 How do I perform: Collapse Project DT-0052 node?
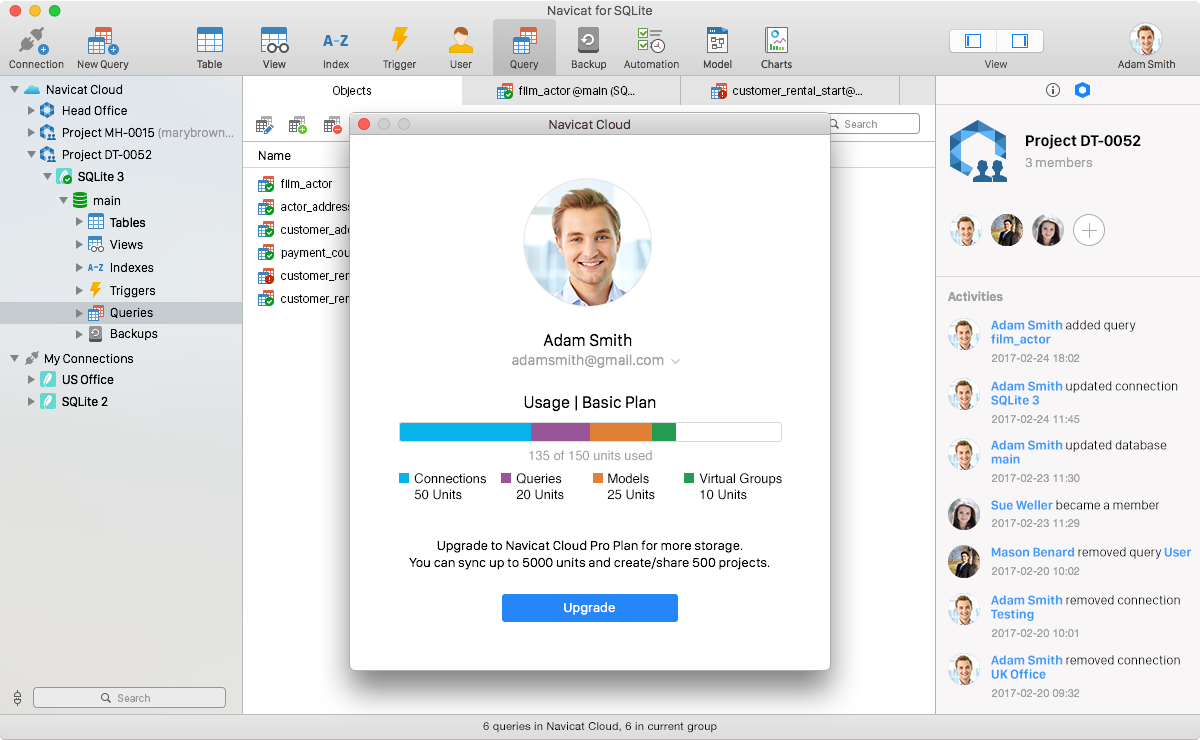[31, 155]
